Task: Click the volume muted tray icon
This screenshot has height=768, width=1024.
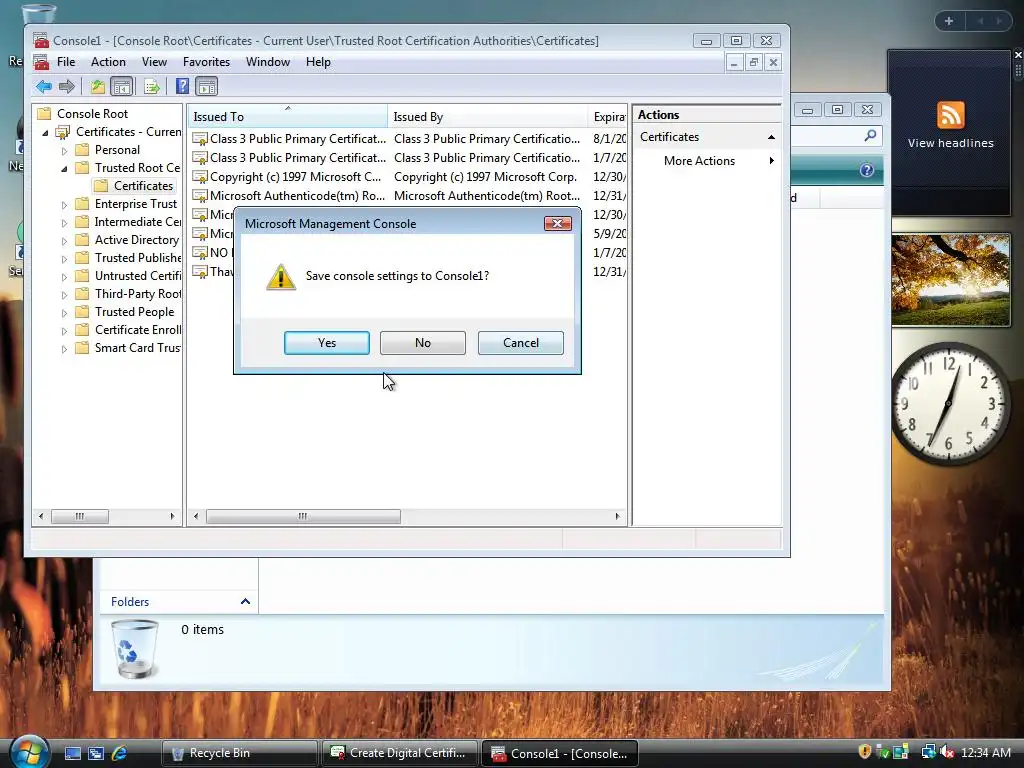Action: coord(948,753)
